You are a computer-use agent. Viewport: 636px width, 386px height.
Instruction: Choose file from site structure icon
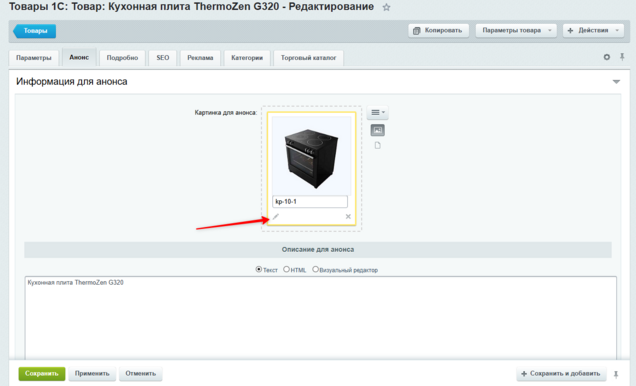[378, 145]
